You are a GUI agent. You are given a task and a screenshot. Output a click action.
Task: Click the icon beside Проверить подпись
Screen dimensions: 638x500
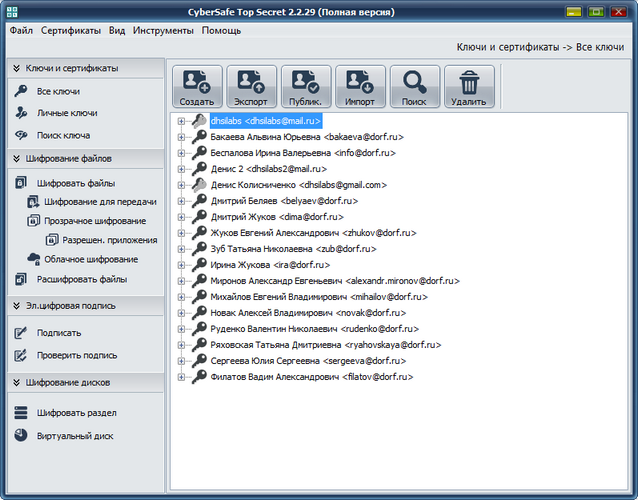click(21, 355)
